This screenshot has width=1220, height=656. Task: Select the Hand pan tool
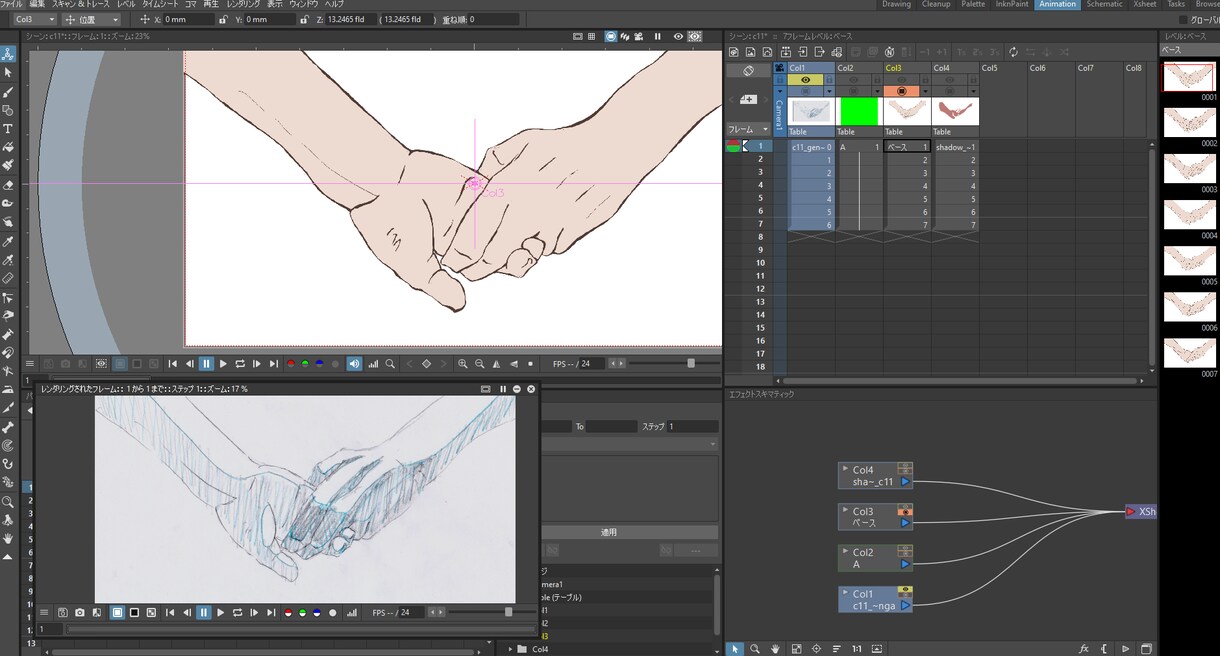coord(8,538)
